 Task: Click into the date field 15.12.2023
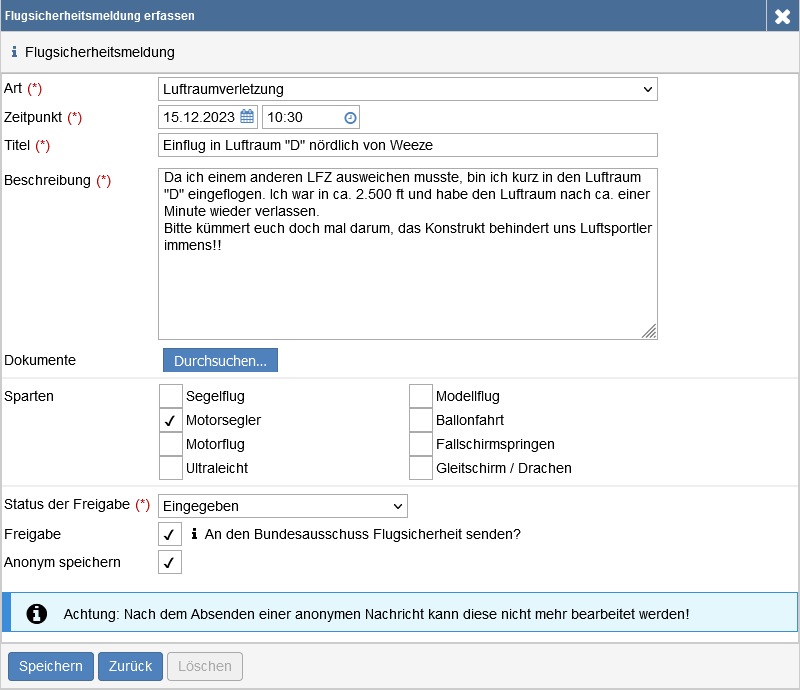pyautogui.click(x=199, y=117)
